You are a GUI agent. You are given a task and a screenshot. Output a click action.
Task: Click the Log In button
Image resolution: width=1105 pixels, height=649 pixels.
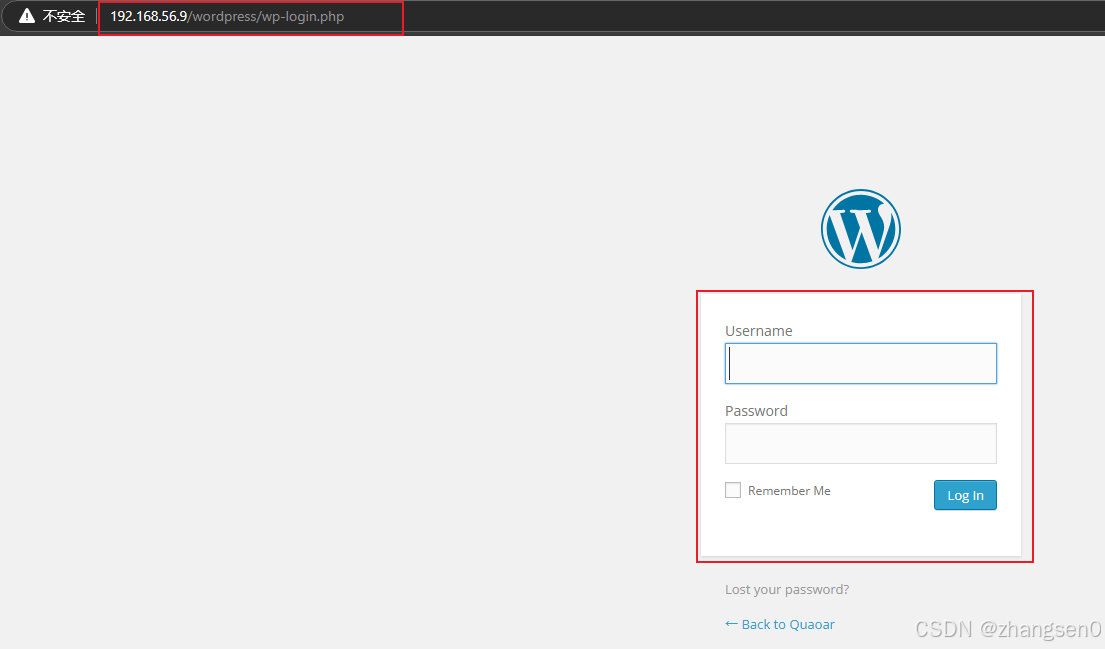(x=965, y=495)
